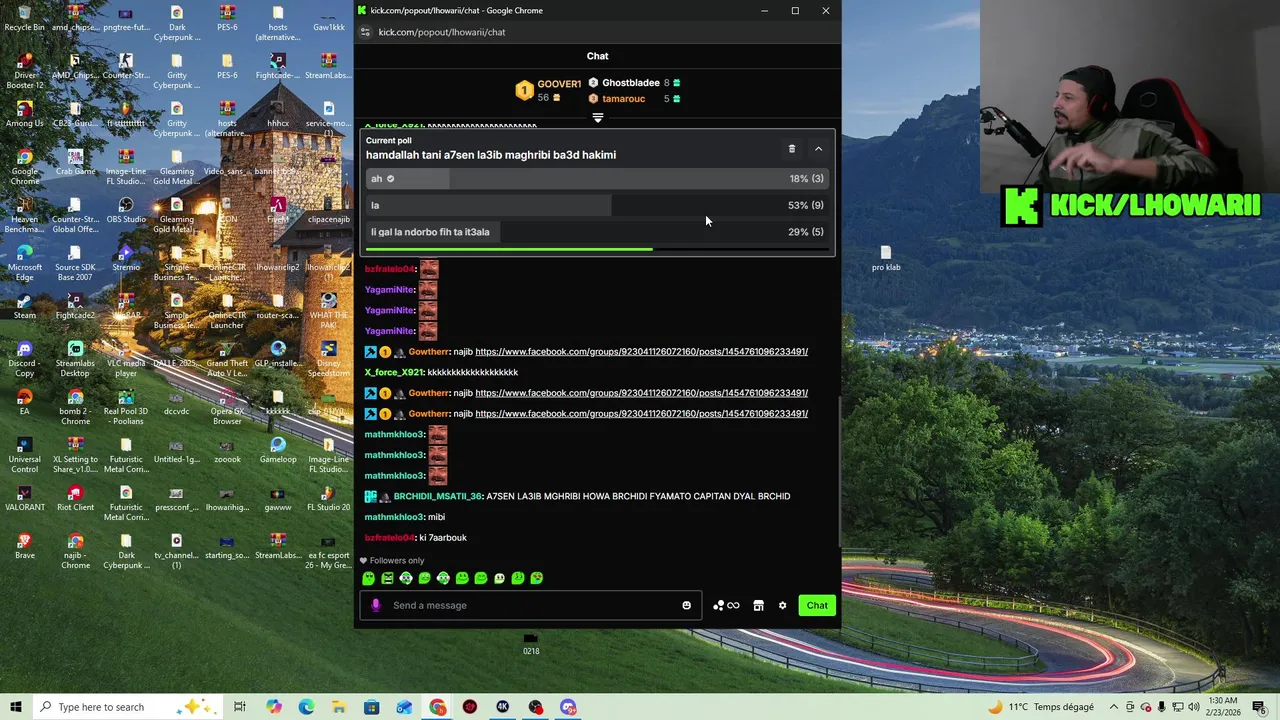Viewport: 1280px width, 720px height.
Task: Click username BRCHIDII_MSATII_36 in chat
Action: pos(437,496)
